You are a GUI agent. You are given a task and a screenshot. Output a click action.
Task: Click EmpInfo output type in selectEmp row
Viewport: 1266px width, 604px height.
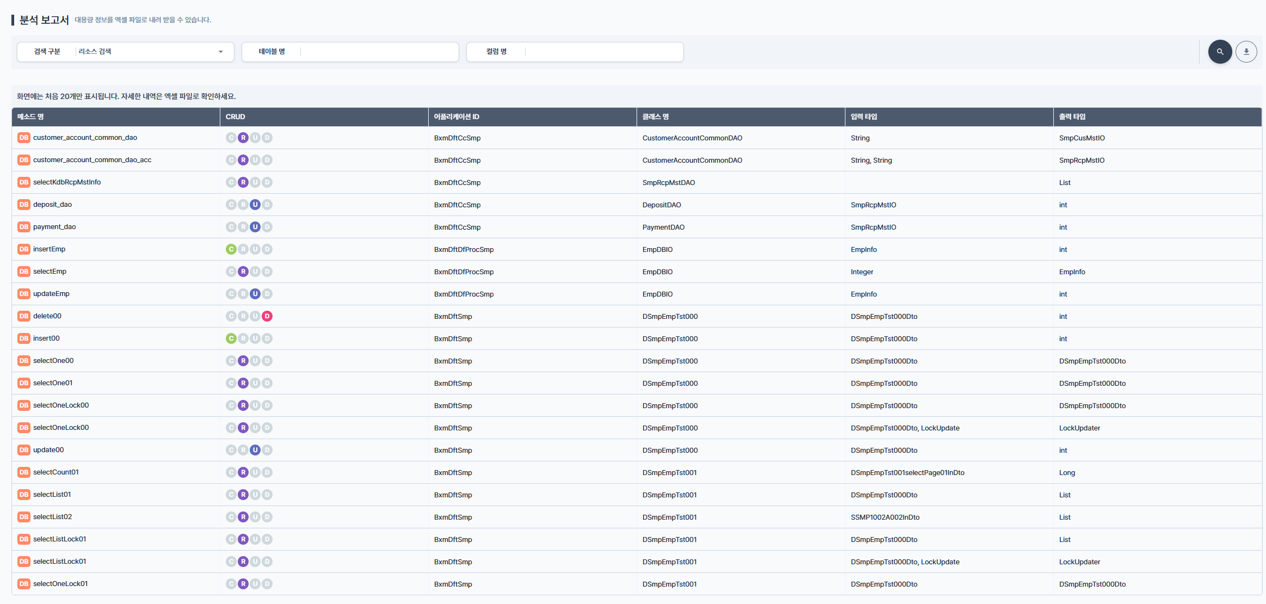click(1072, 272)
